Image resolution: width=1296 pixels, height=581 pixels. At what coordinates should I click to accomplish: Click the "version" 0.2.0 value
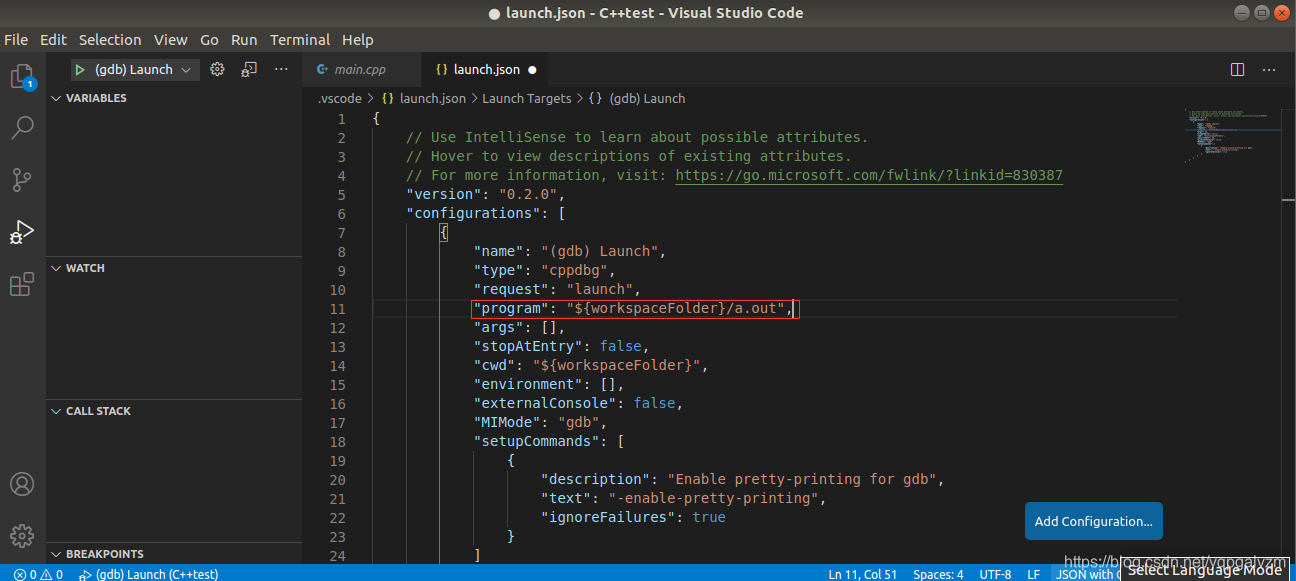(528, 194)
